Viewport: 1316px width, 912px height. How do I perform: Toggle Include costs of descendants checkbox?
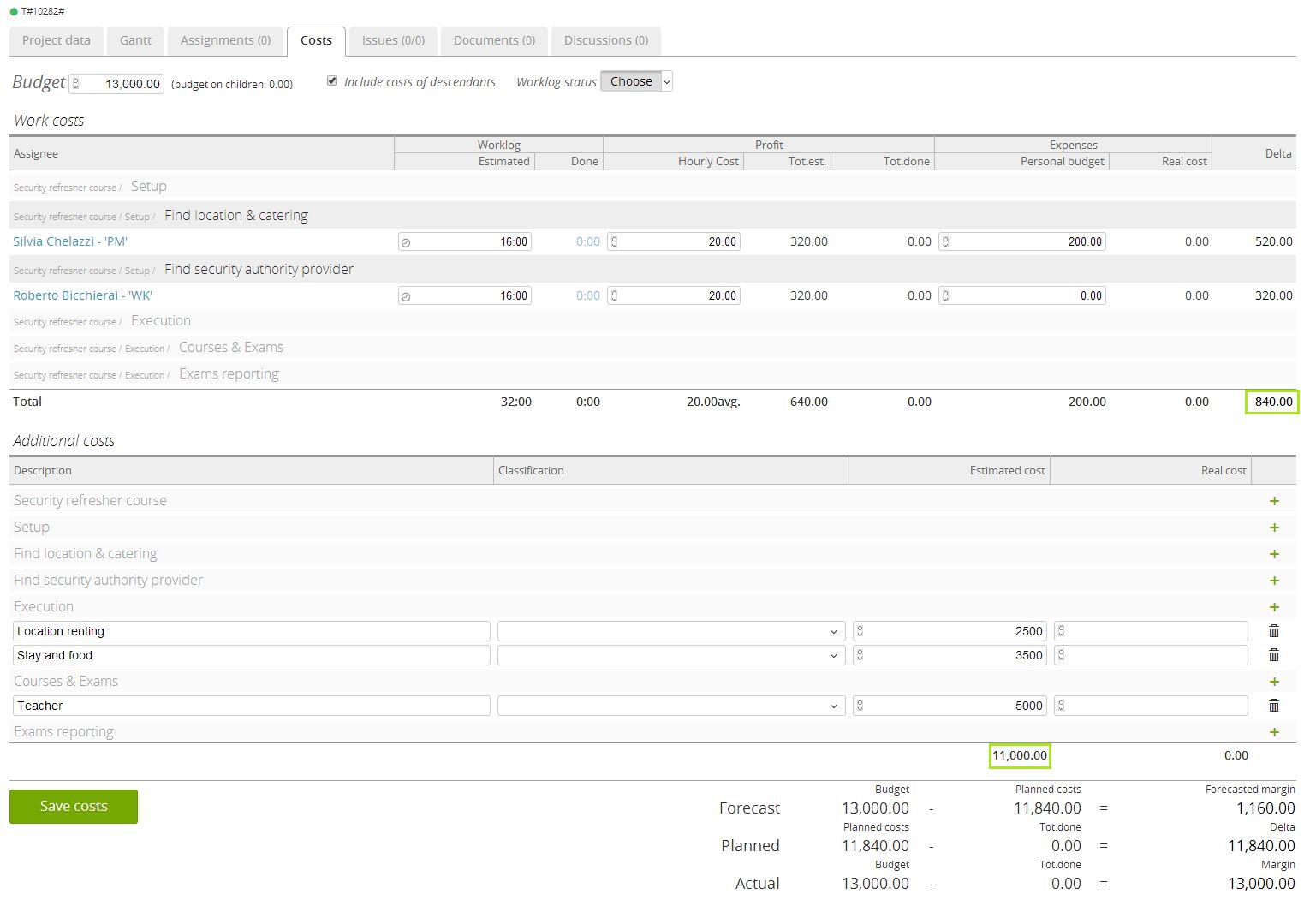point(332,80)
